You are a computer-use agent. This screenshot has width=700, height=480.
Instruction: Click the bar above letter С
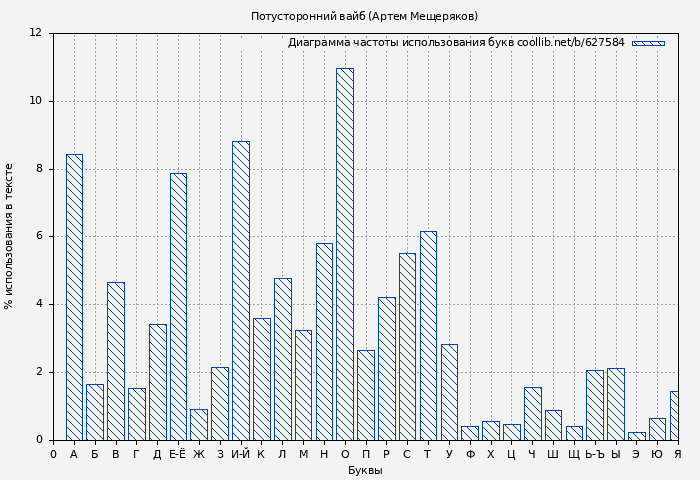point(407,346)
